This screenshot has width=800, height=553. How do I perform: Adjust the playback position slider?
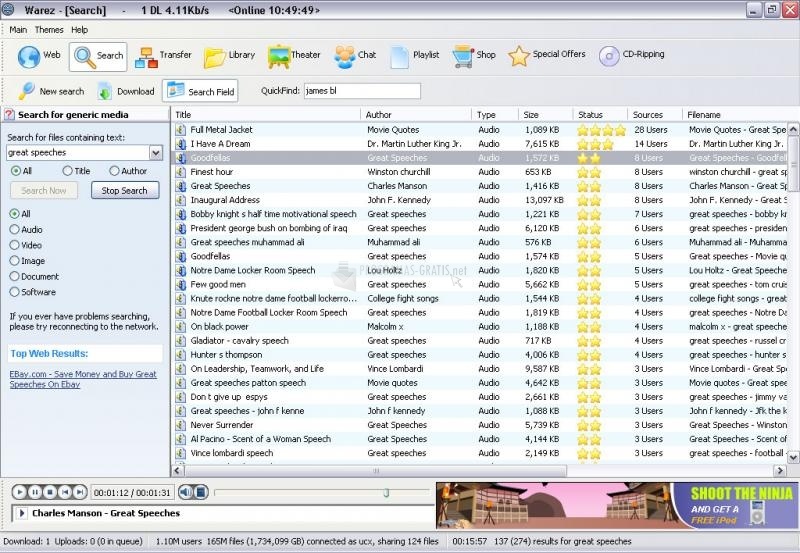[x=386, y=492]
